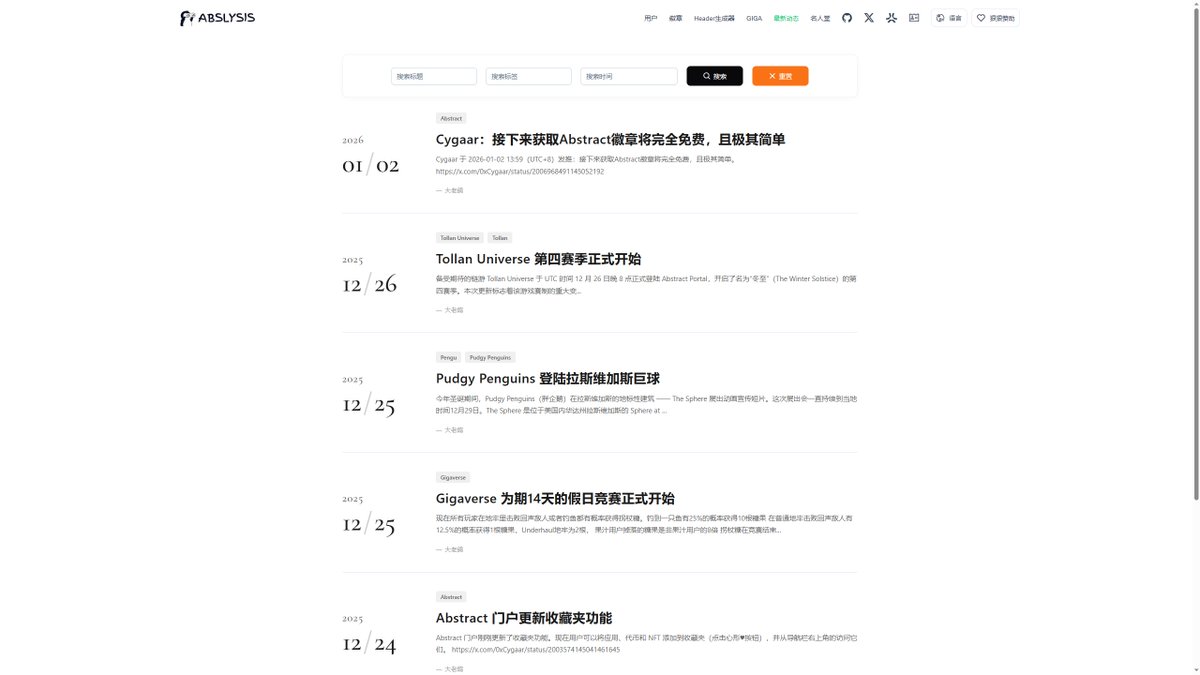Image resolution: width=1200 pixels, height=675 pixels.
Task: Click the 01/02 date of the first article
Action: 370,165
